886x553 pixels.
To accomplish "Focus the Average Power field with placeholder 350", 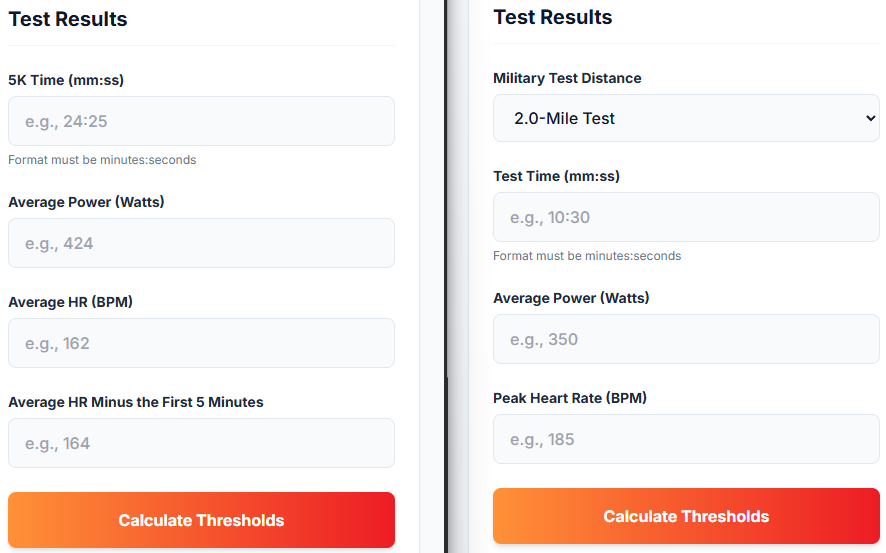I will (x=686, y=339).
